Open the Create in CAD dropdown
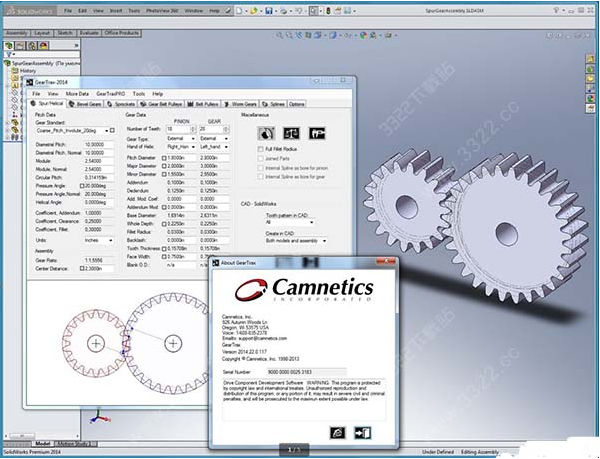 click(x=296, y=241)
